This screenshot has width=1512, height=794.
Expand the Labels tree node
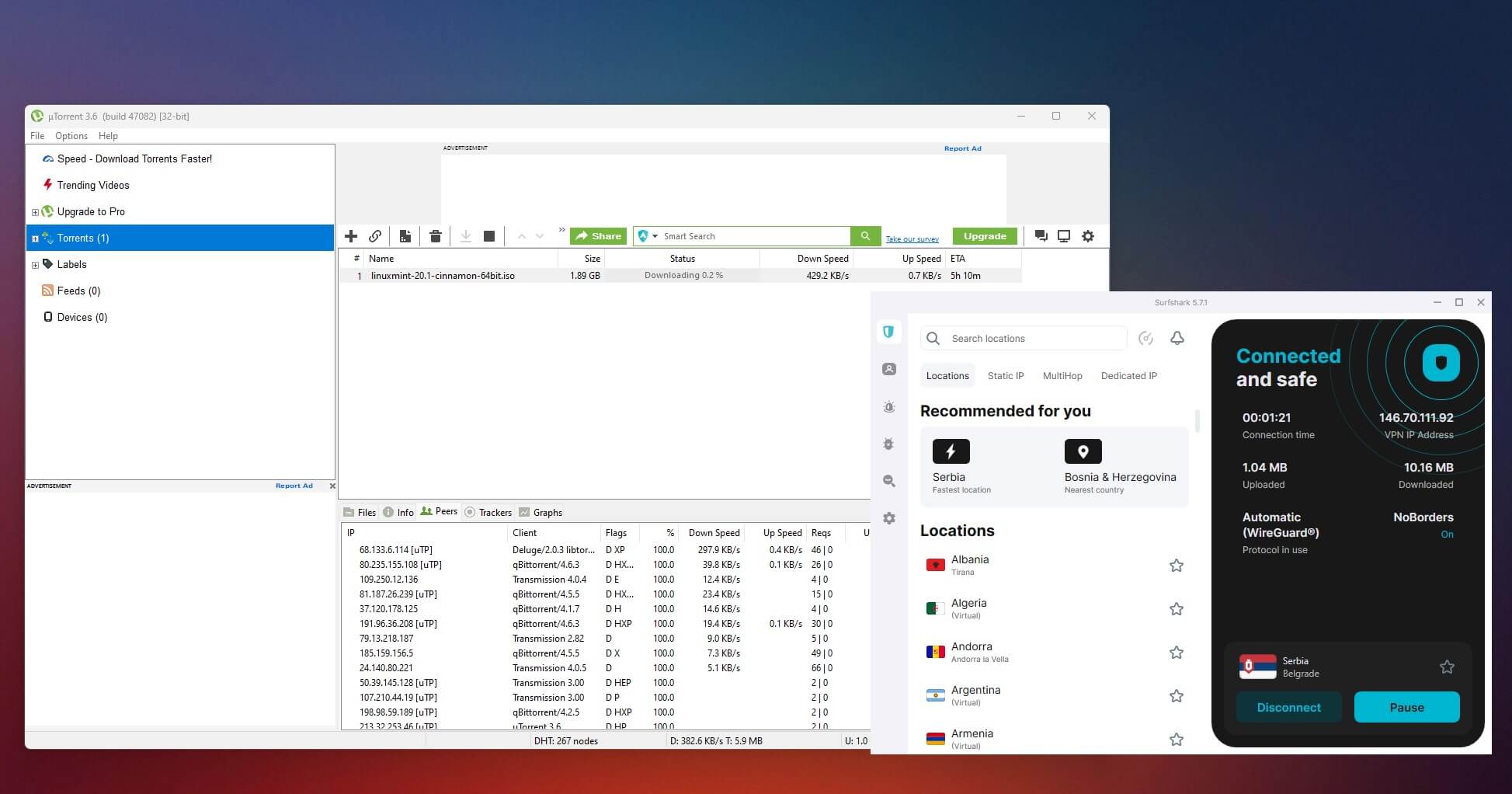(35, 265)
